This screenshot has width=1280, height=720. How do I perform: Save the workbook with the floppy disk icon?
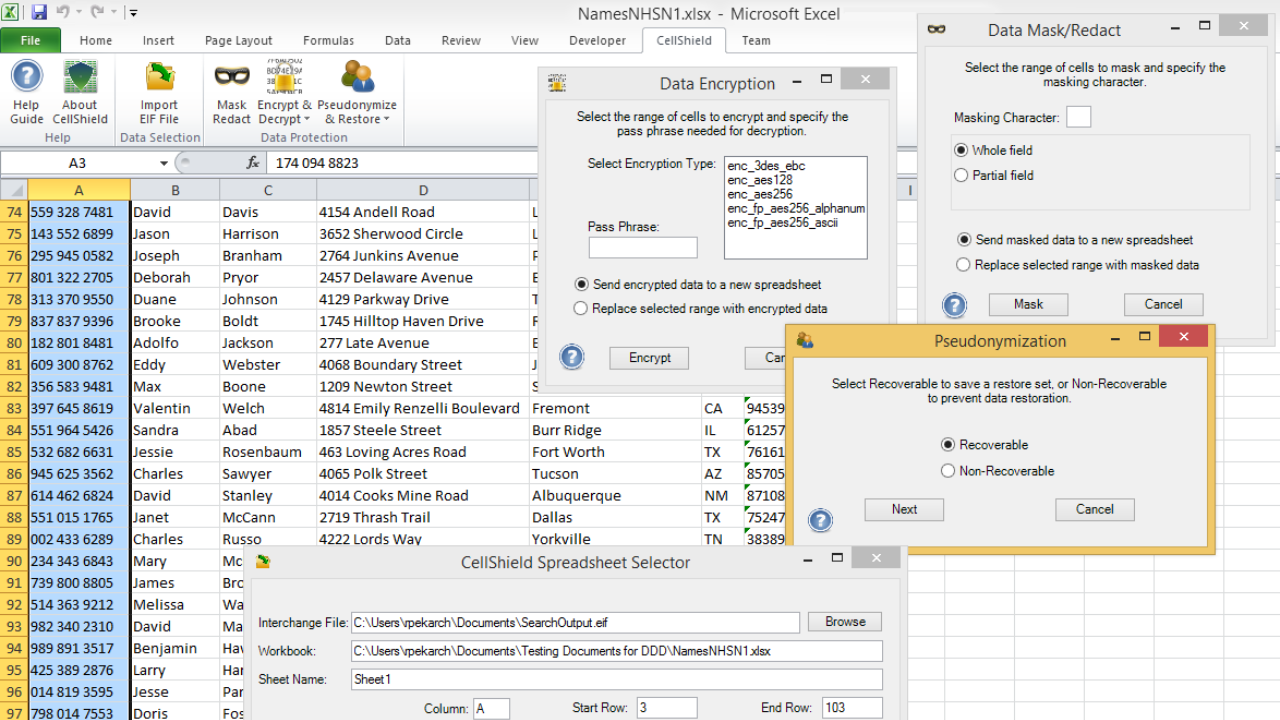(x=39, y=13)
